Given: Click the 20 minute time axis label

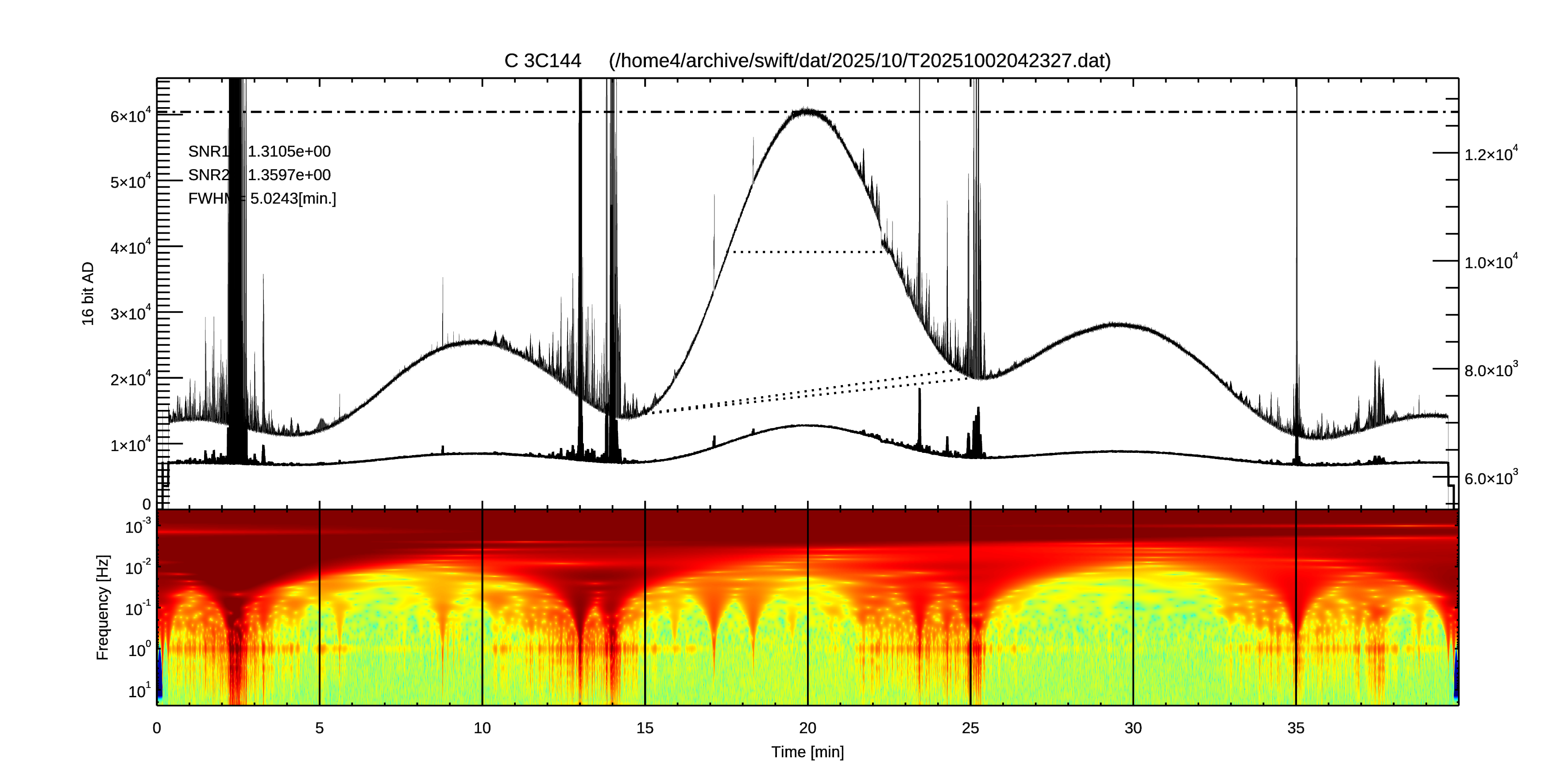Looking at the screenshot, I should click(807, 728).
